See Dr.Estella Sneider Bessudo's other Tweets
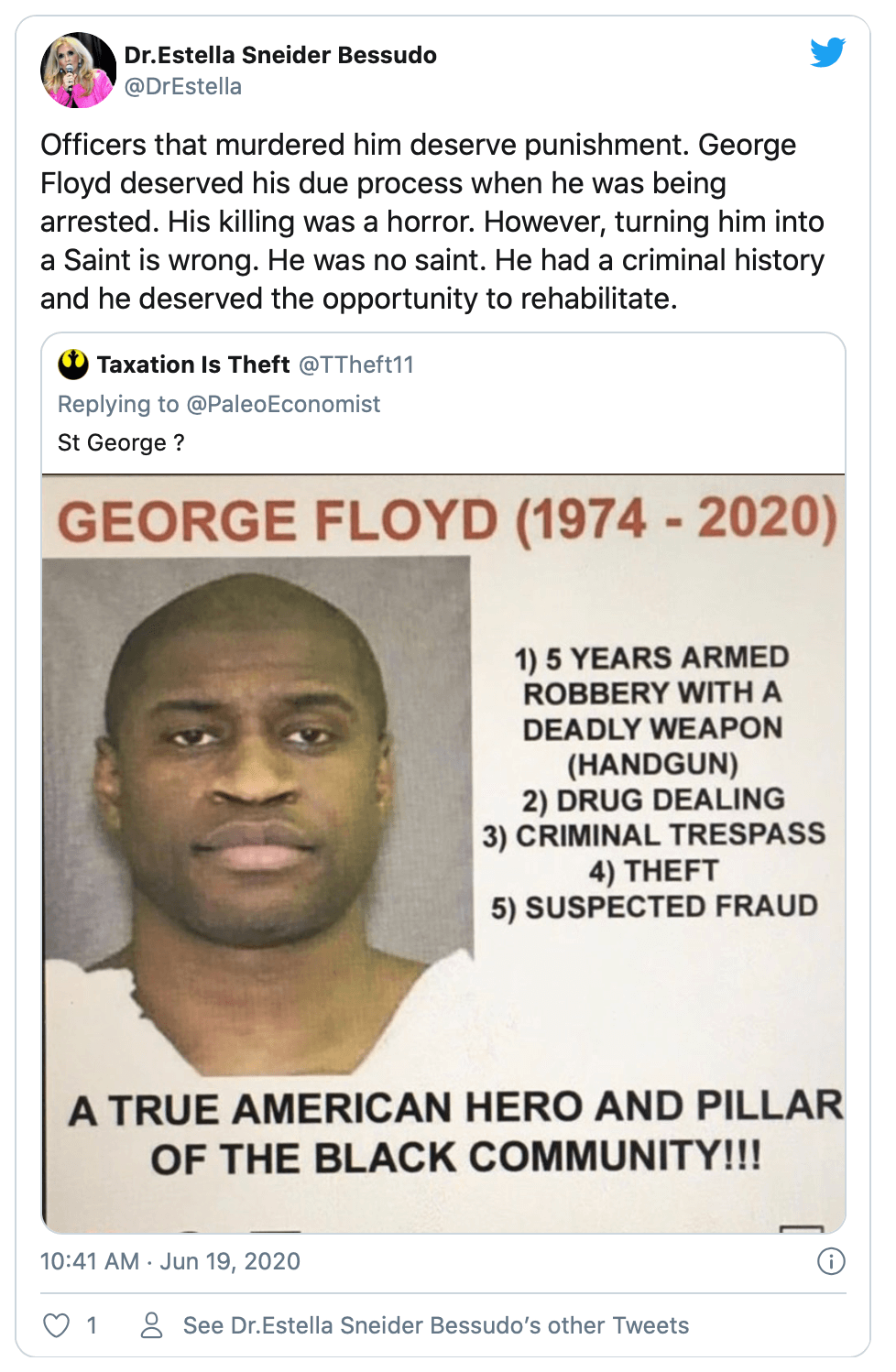896x1372 pixels. point(435,1325)
